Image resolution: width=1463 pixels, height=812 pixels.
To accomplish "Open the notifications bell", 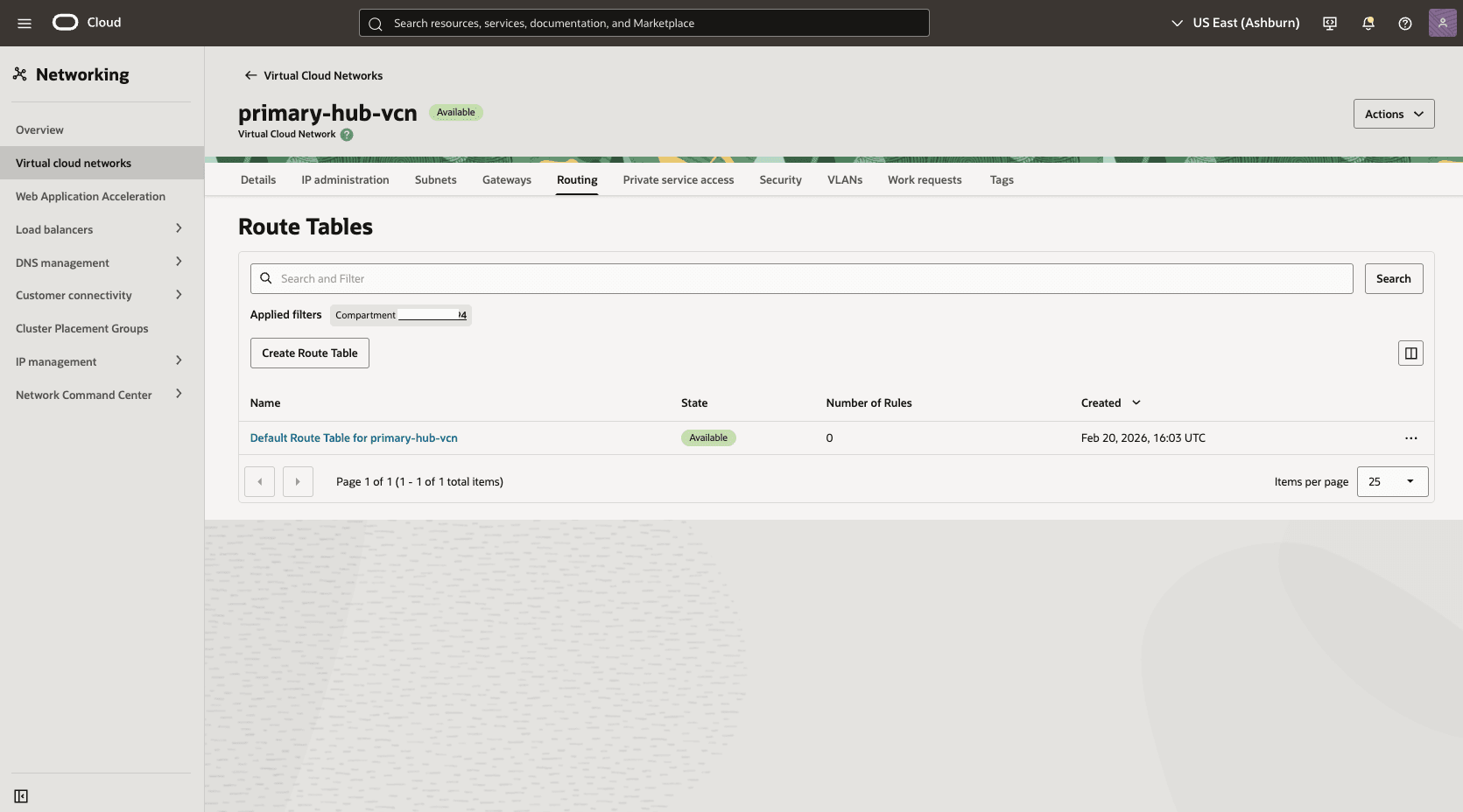I will pyautogui.click(x=1368, y=23).
